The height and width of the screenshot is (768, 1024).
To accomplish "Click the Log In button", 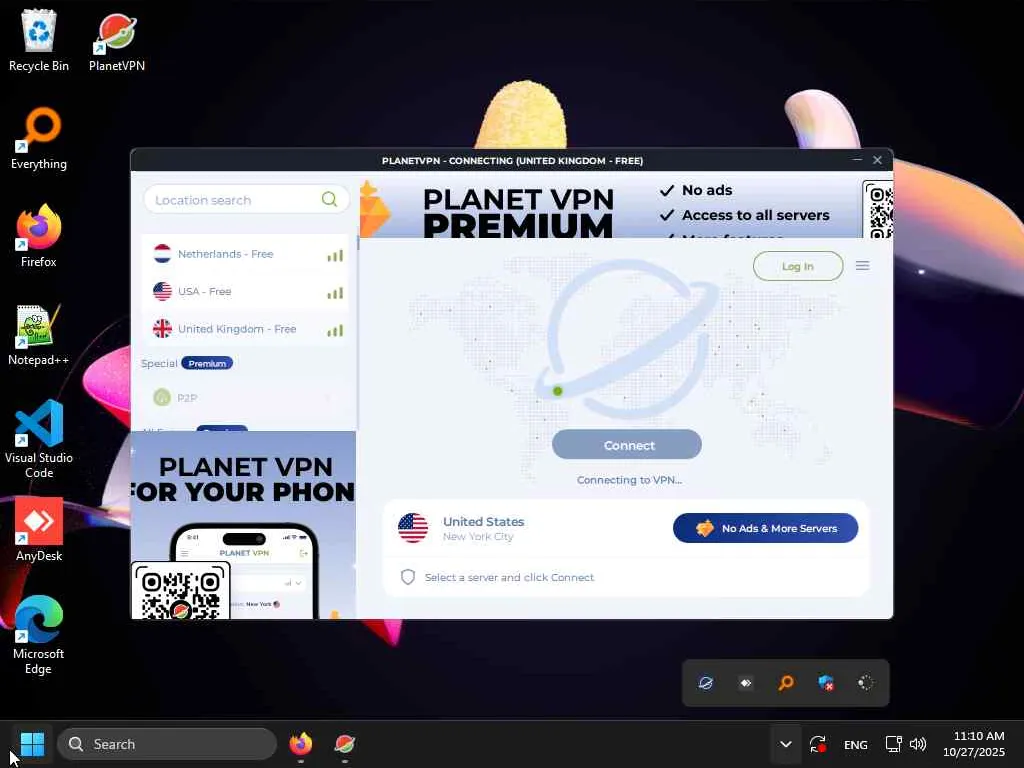I will click(798, 266).
